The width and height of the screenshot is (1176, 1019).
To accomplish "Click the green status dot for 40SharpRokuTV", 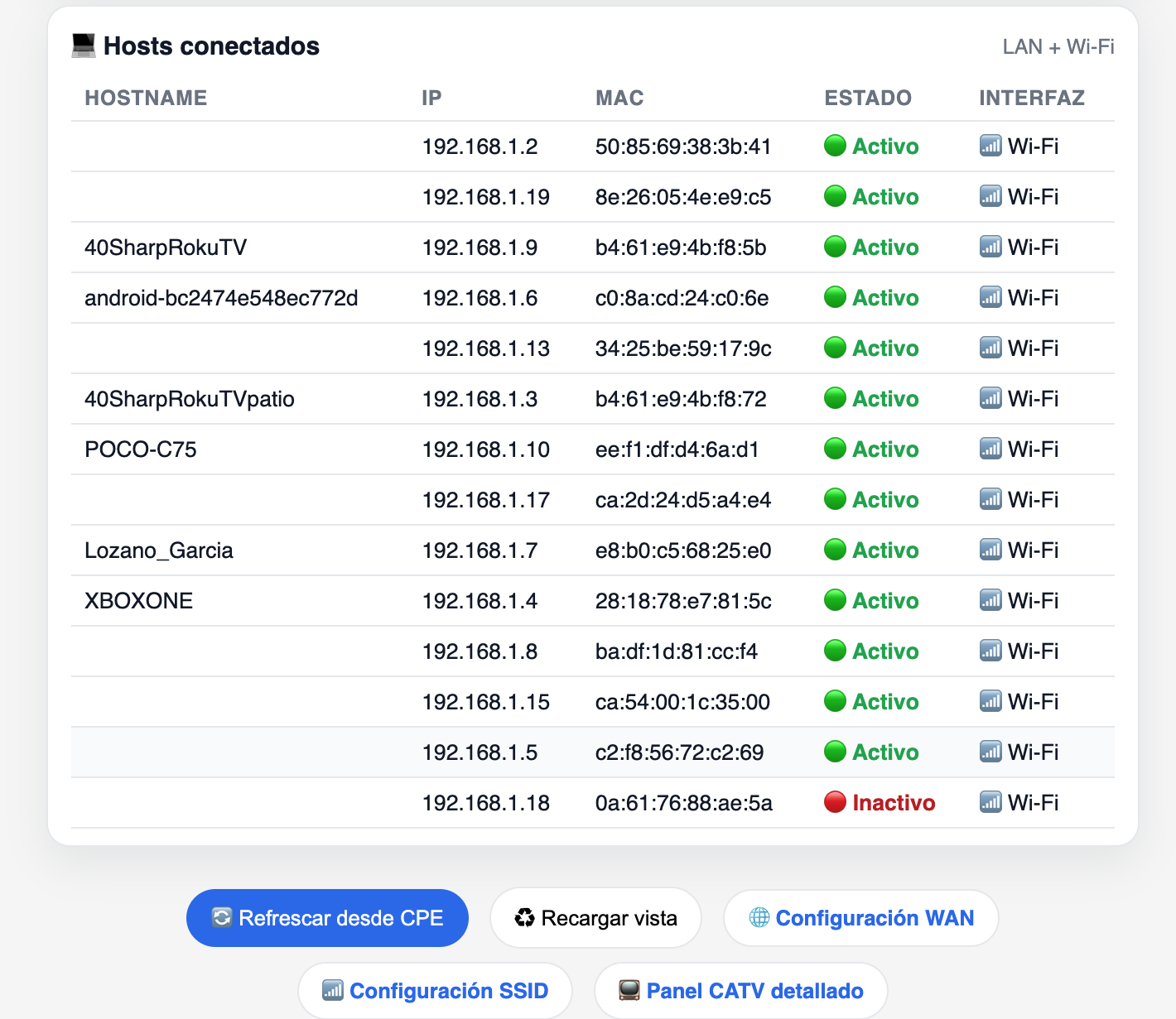I will (835, 247).
